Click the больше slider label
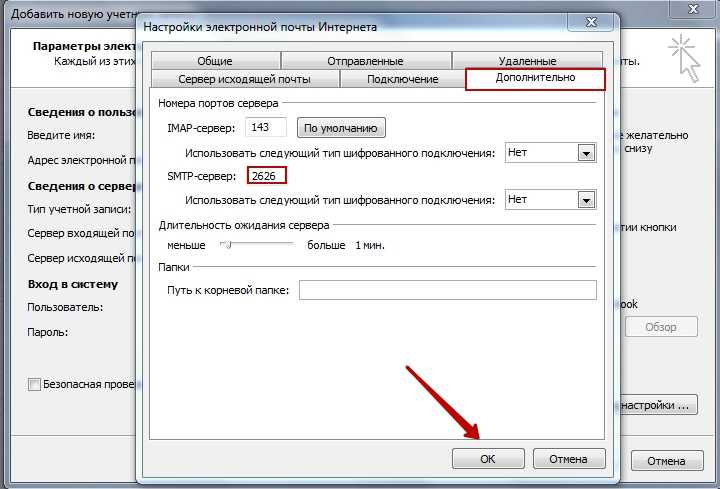Screen dimensions: 720x489 [x=326, y=245]
